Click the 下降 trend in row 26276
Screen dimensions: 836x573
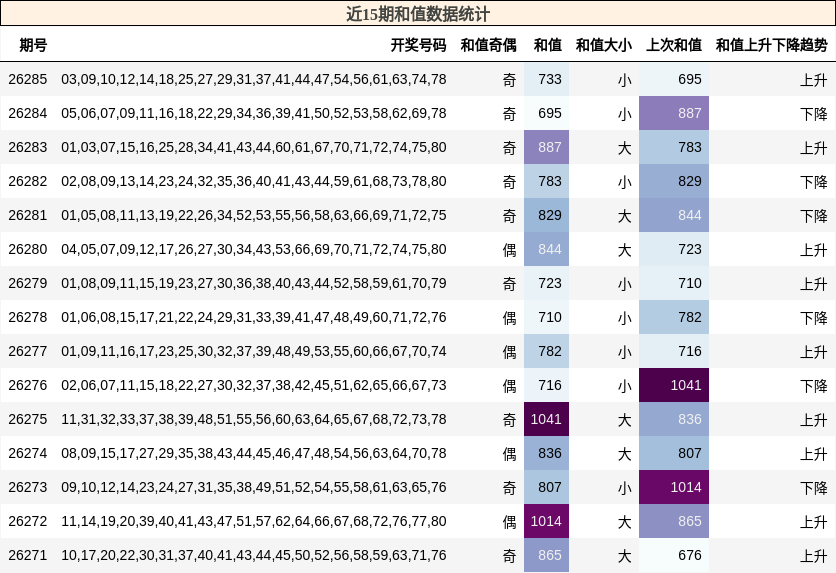[x=814, y=386]
